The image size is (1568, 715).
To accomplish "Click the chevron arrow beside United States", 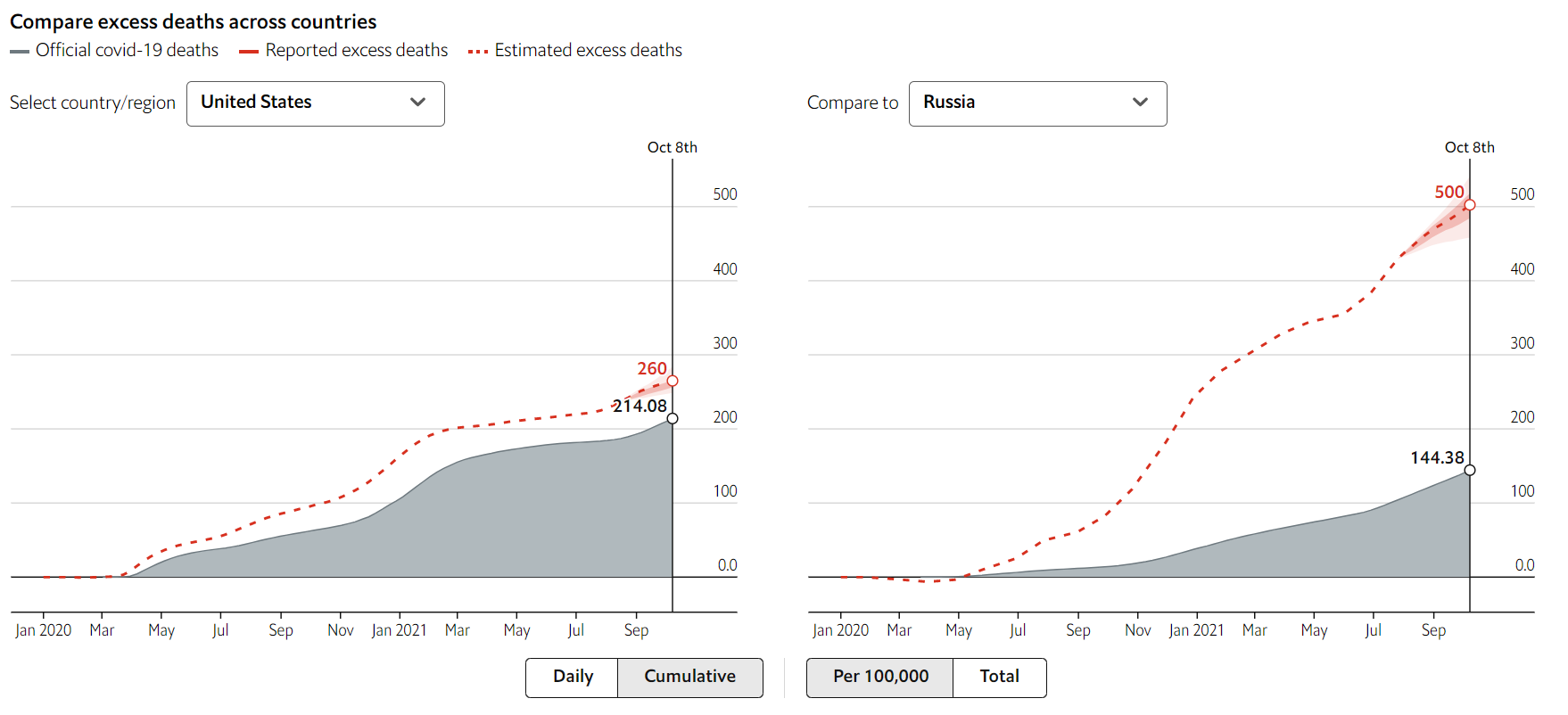I will [x=417, y=103].
